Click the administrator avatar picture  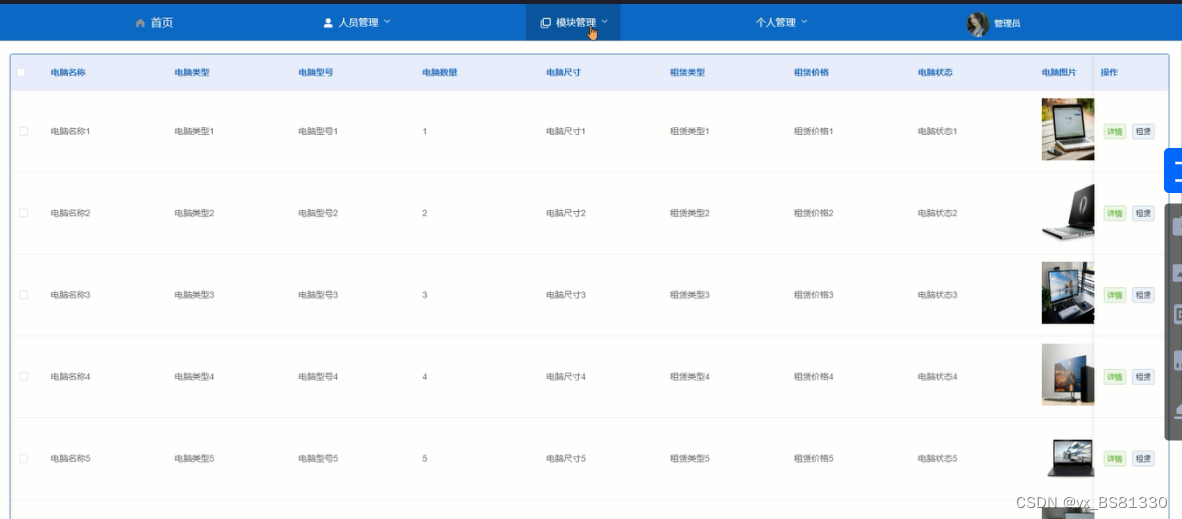978,24
